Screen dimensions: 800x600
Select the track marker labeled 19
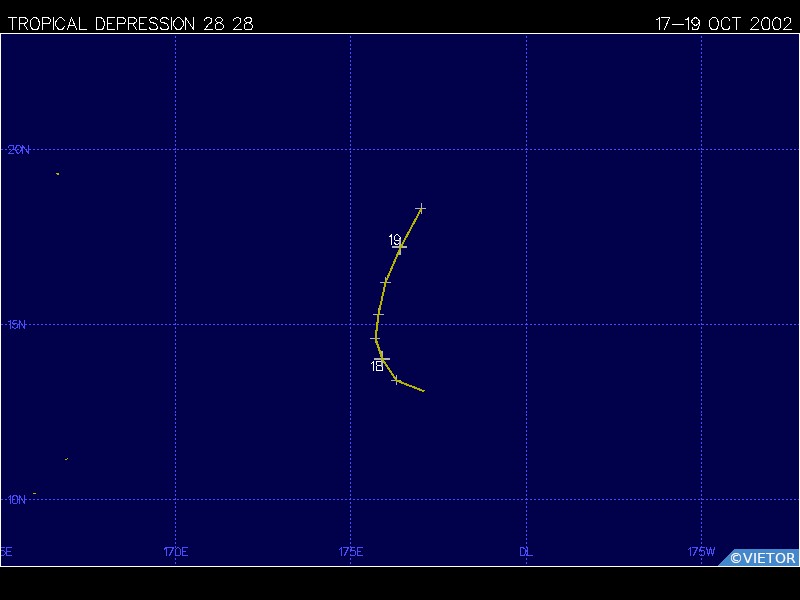click(x=399, y=247)
